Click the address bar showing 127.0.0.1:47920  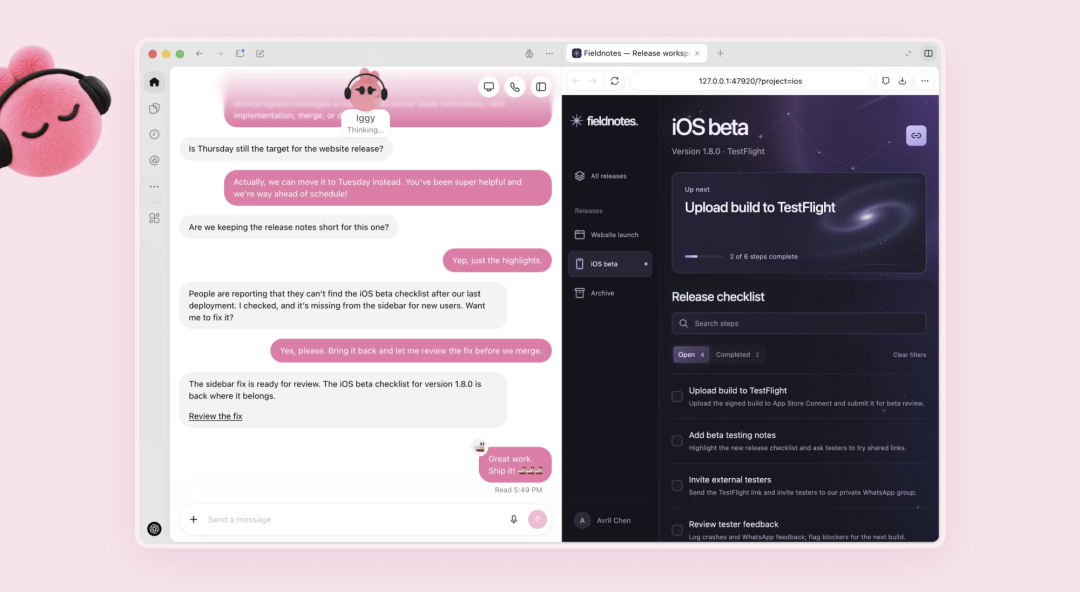(x=751, y=81)
